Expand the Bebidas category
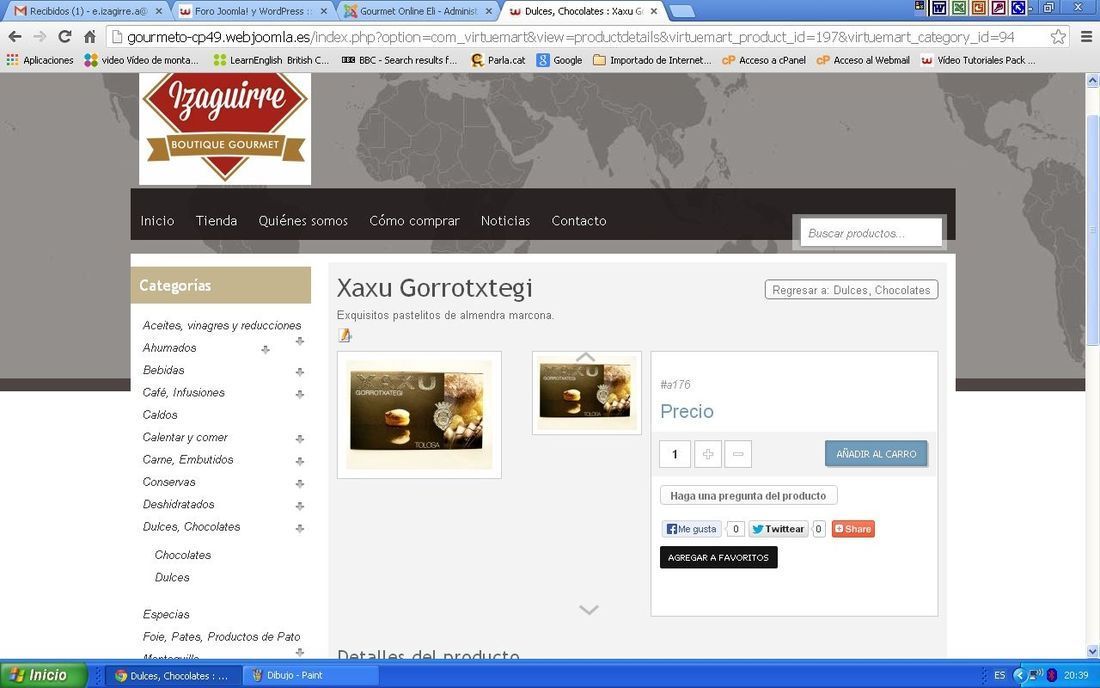Screen dimensions: 1100x688 click(x=300, y=372)
